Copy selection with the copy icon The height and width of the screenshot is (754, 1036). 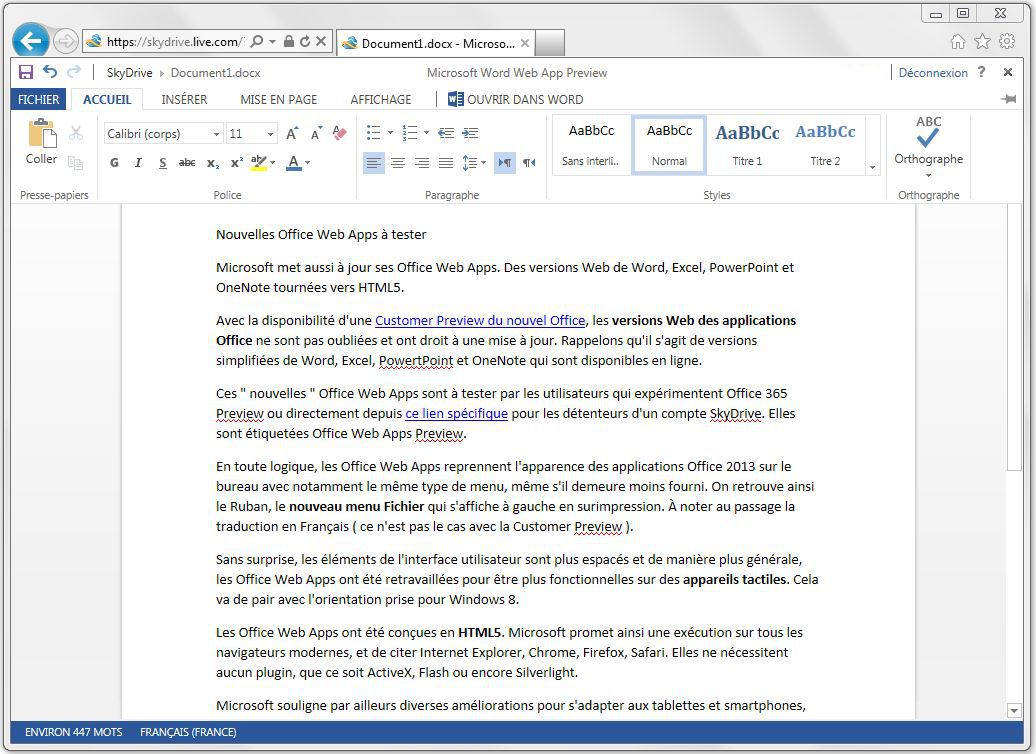(76, 163)
